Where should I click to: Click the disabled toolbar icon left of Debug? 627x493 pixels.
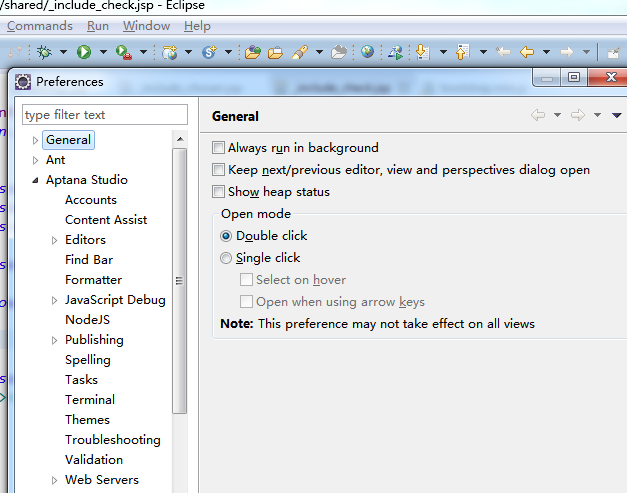[x=15, y=52]
